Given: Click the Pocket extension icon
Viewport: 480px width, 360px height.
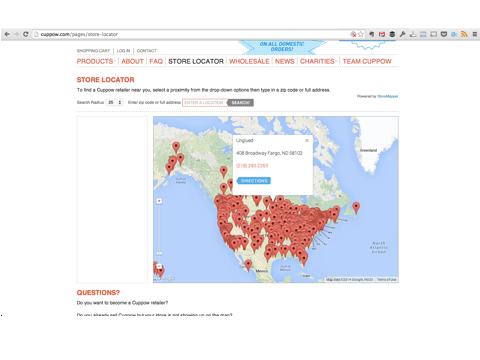Looking at the screenshot, I should pyautogui.click(x=444, y=34).
